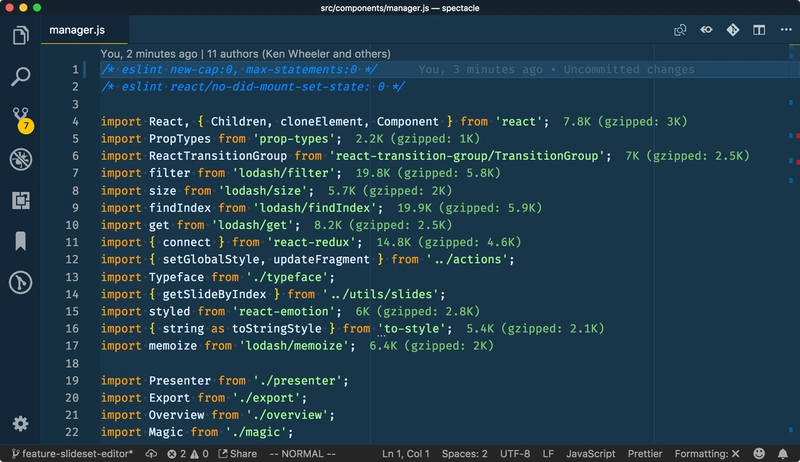Change end of line sequence via LF
800x462 pixels.
tap(548, 453)
